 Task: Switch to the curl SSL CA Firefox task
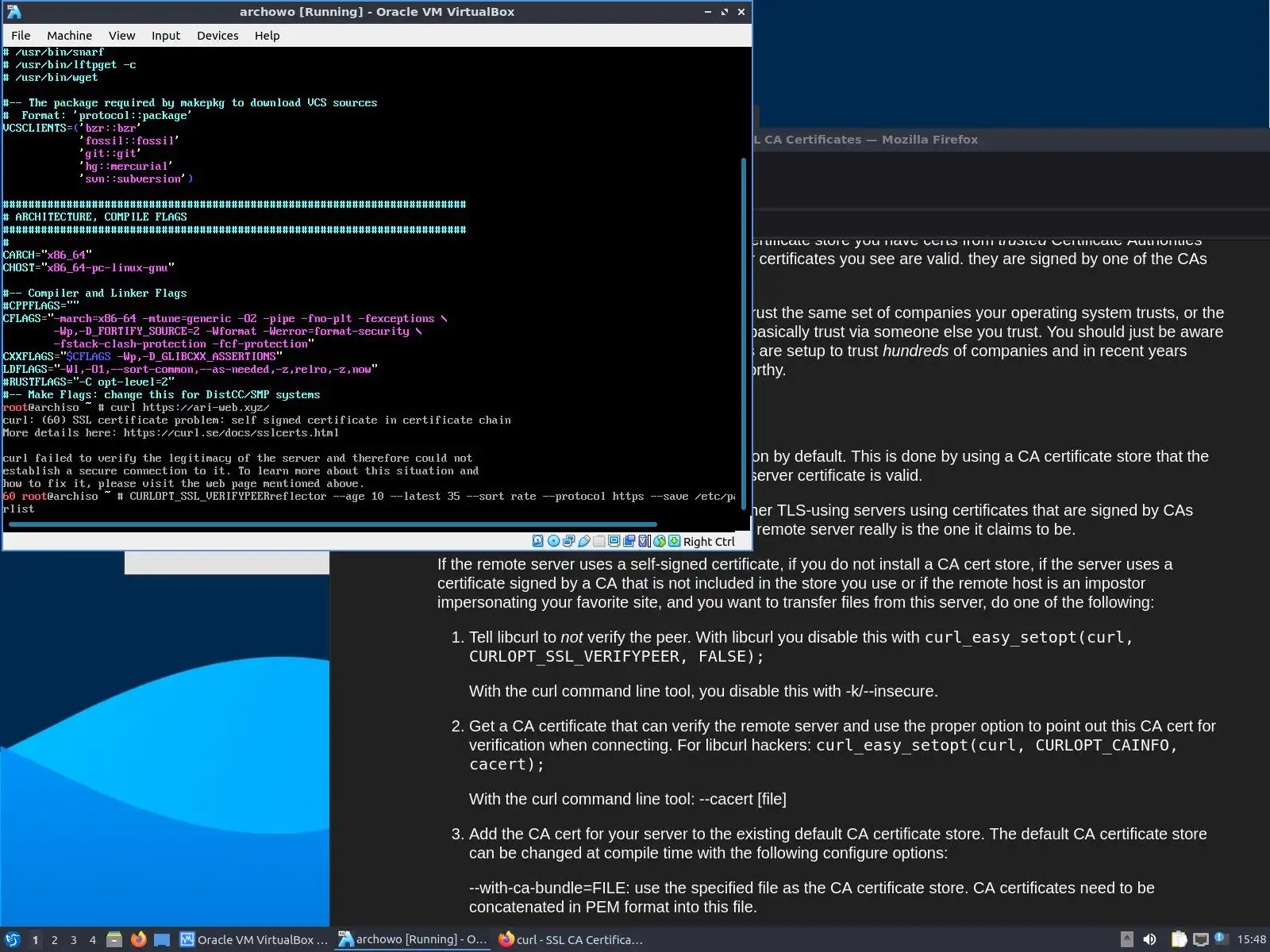click(571, 940)
